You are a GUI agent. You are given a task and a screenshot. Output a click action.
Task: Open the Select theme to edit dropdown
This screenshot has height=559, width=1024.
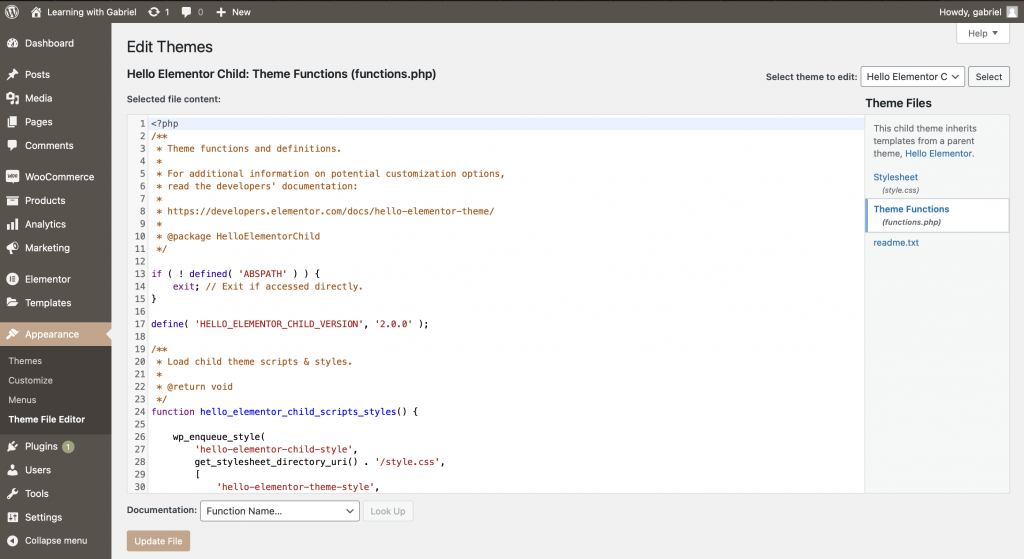pyautogui.click(x=912, y=76)
